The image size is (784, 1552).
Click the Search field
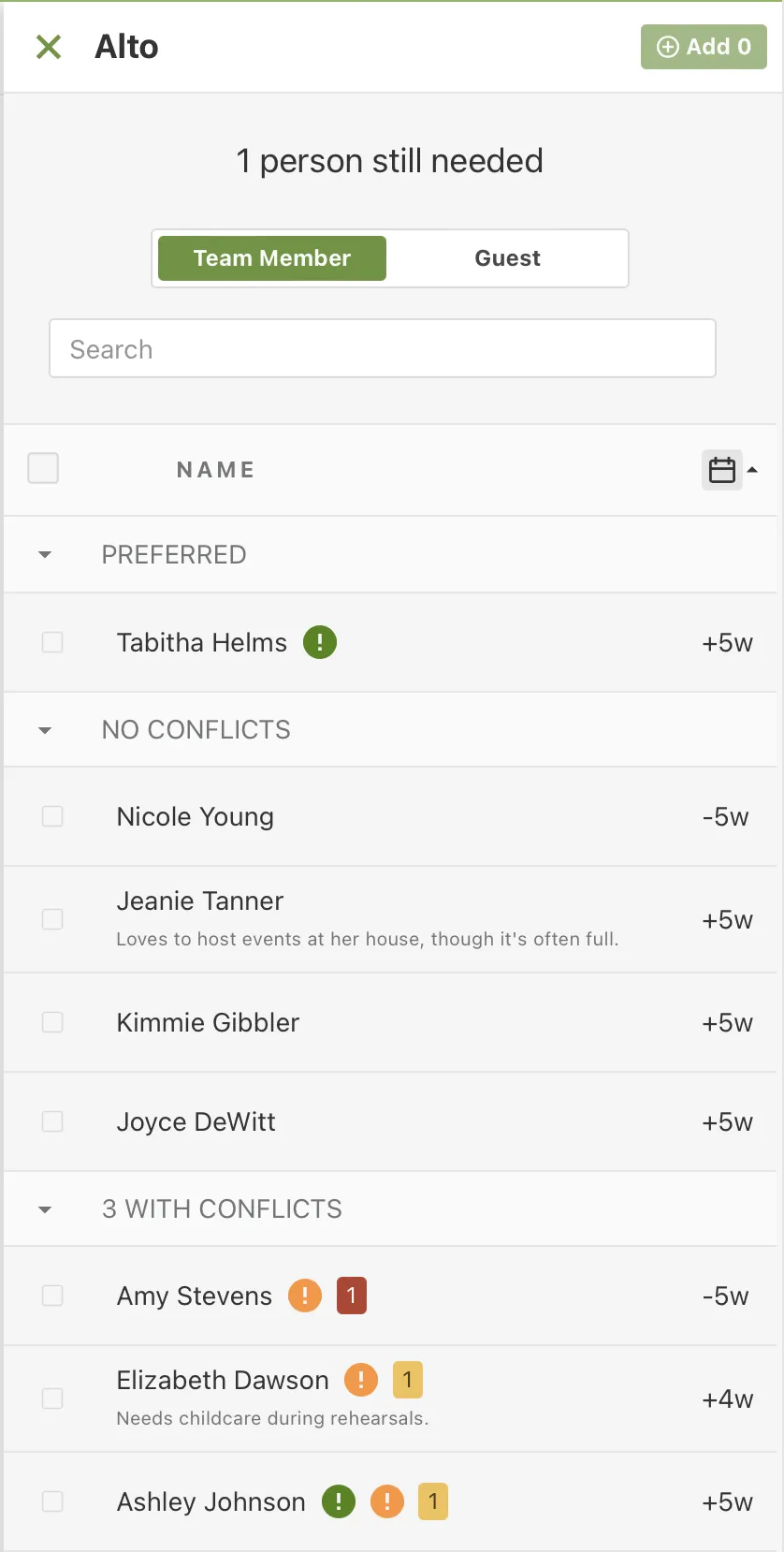click(382, 348)
